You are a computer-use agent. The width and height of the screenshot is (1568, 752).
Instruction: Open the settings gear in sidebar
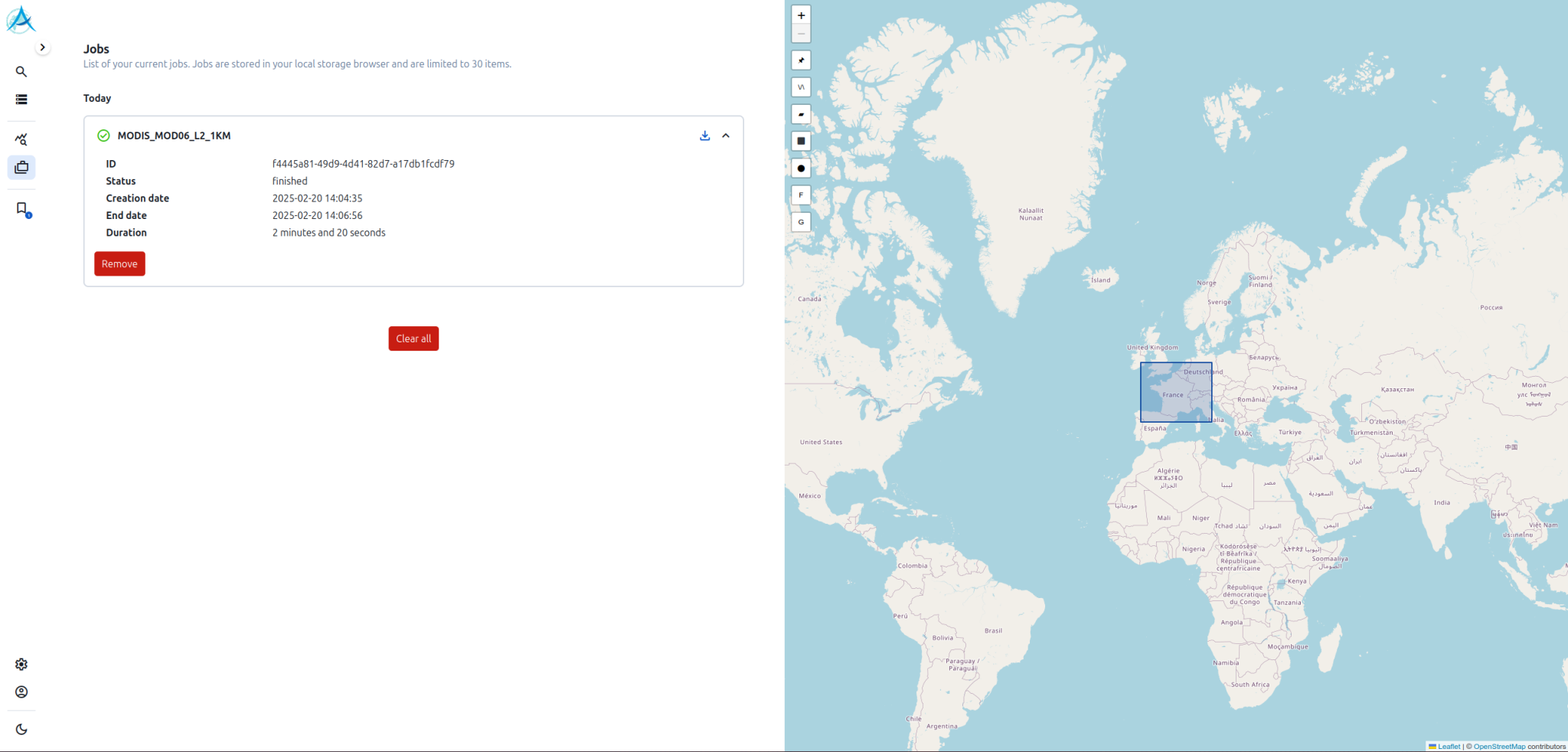click(x=21, y=664)
